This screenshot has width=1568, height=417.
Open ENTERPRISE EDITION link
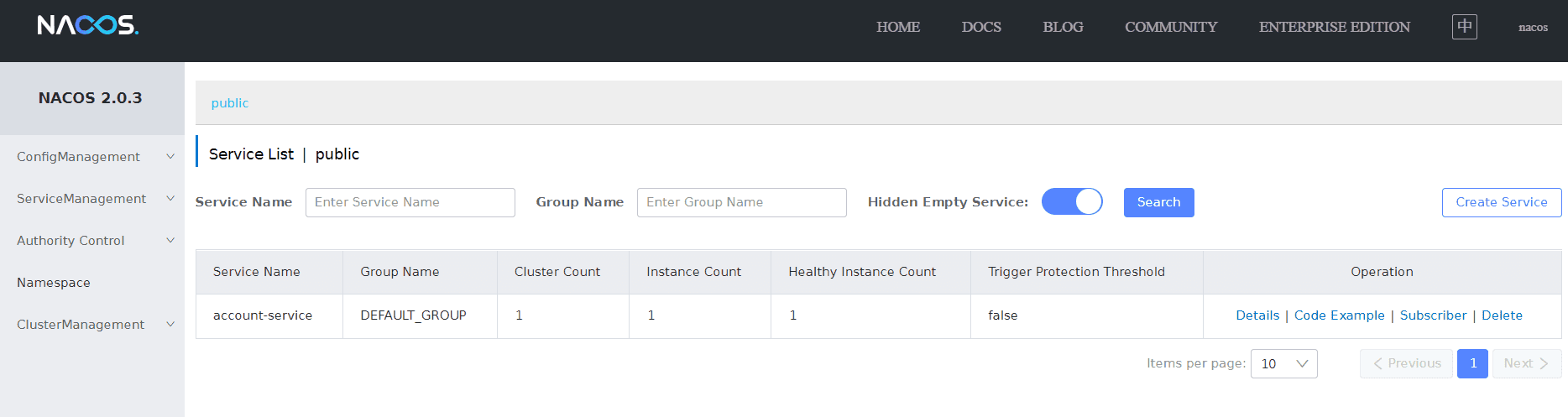click(x=1335, y=27)
